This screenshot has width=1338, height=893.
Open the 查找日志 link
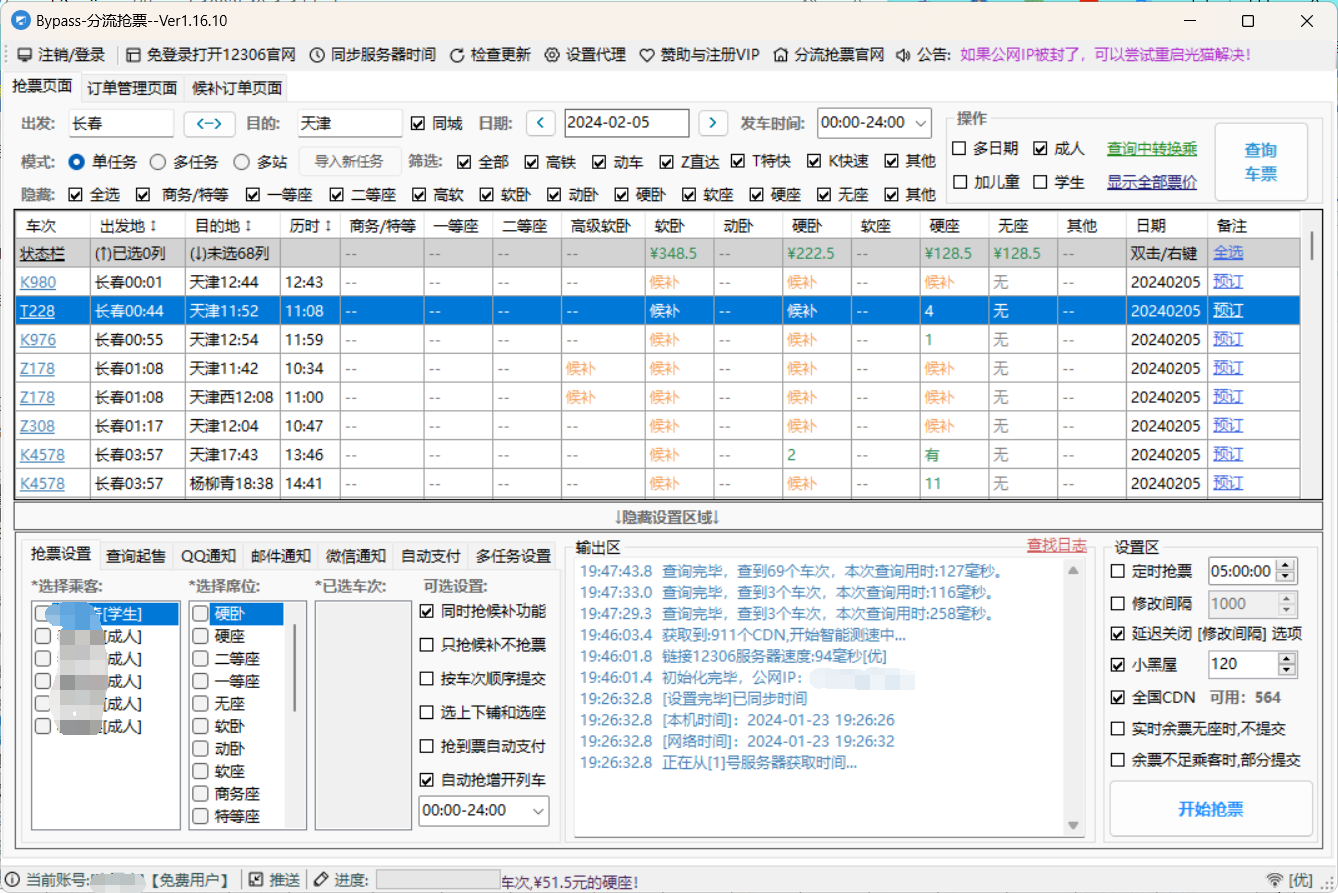(x=1057, y=545)
